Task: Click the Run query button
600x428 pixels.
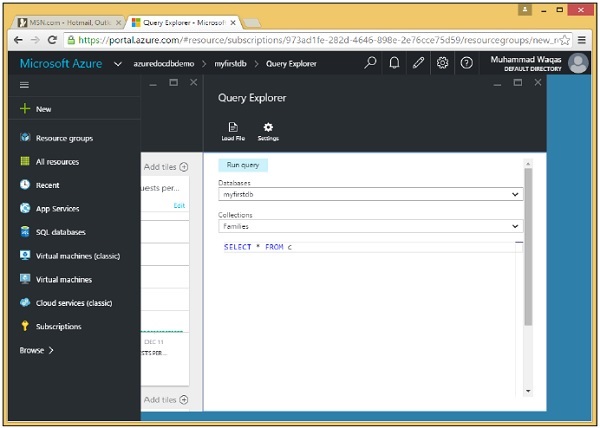Action: (x=243, y=164)
